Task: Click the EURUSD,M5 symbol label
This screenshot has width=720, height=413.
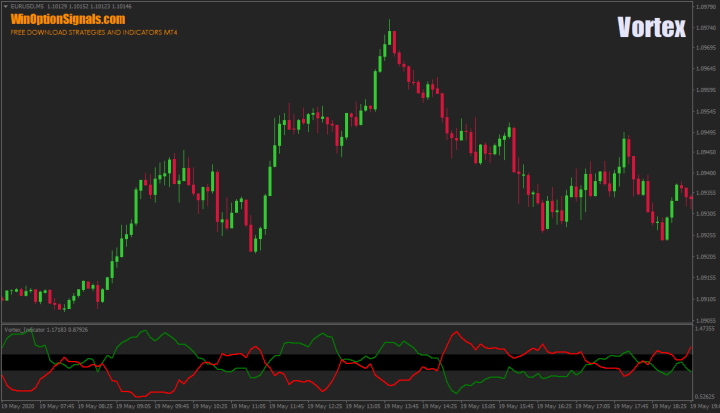Action: 29,6
